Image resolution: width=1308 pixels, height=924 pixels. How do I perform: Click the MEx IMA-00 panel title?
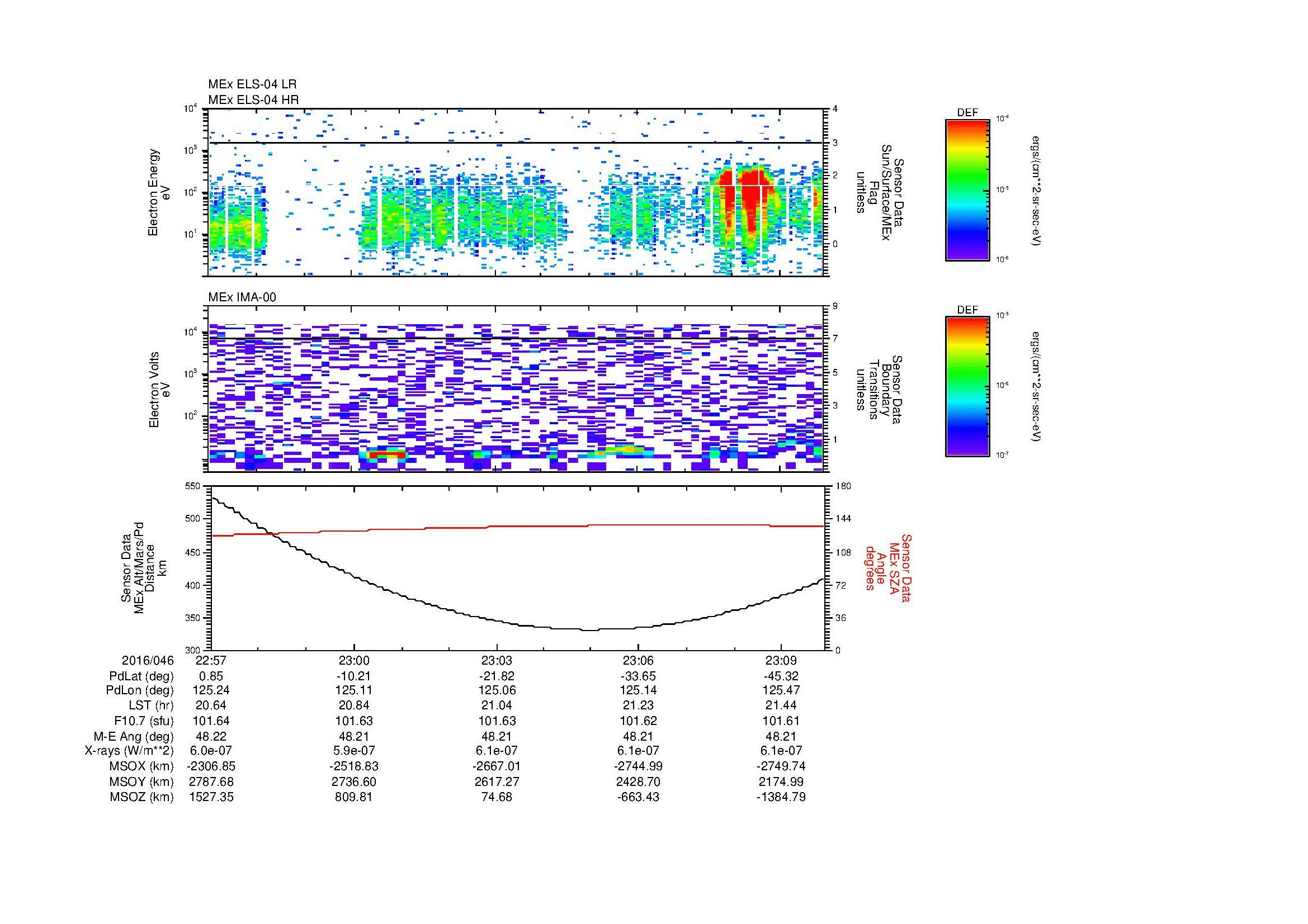tap(242, 297)
